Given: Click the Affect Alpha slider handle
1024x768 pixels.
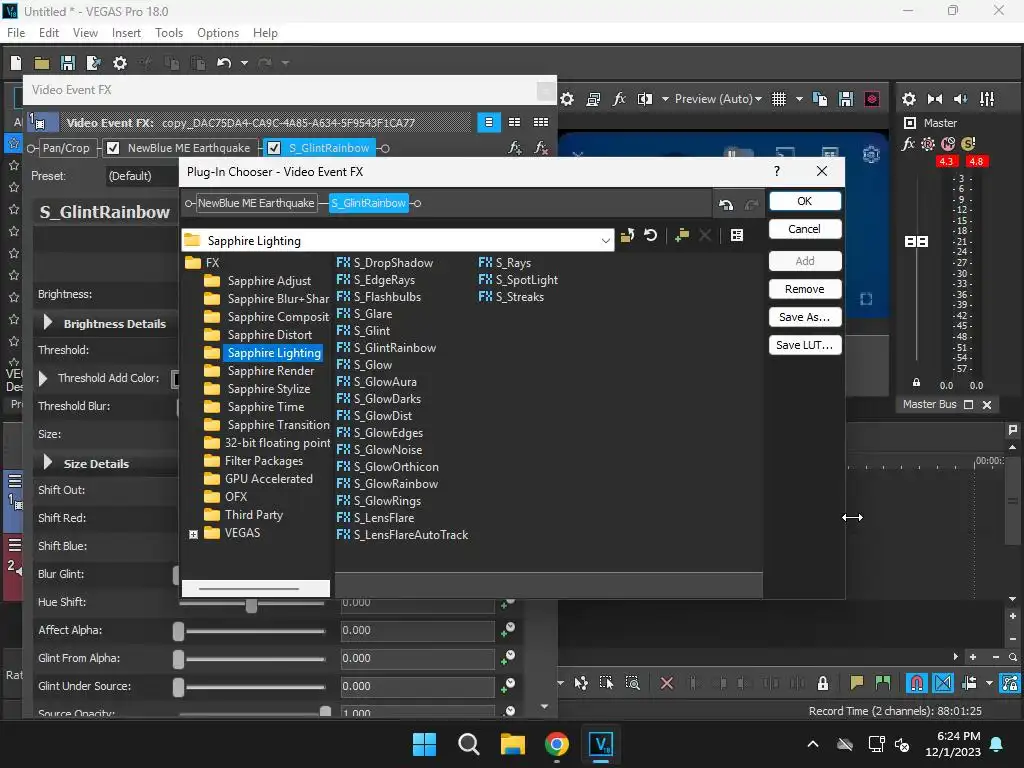Looking at the screenshot, I should click(x=178, y=631).
